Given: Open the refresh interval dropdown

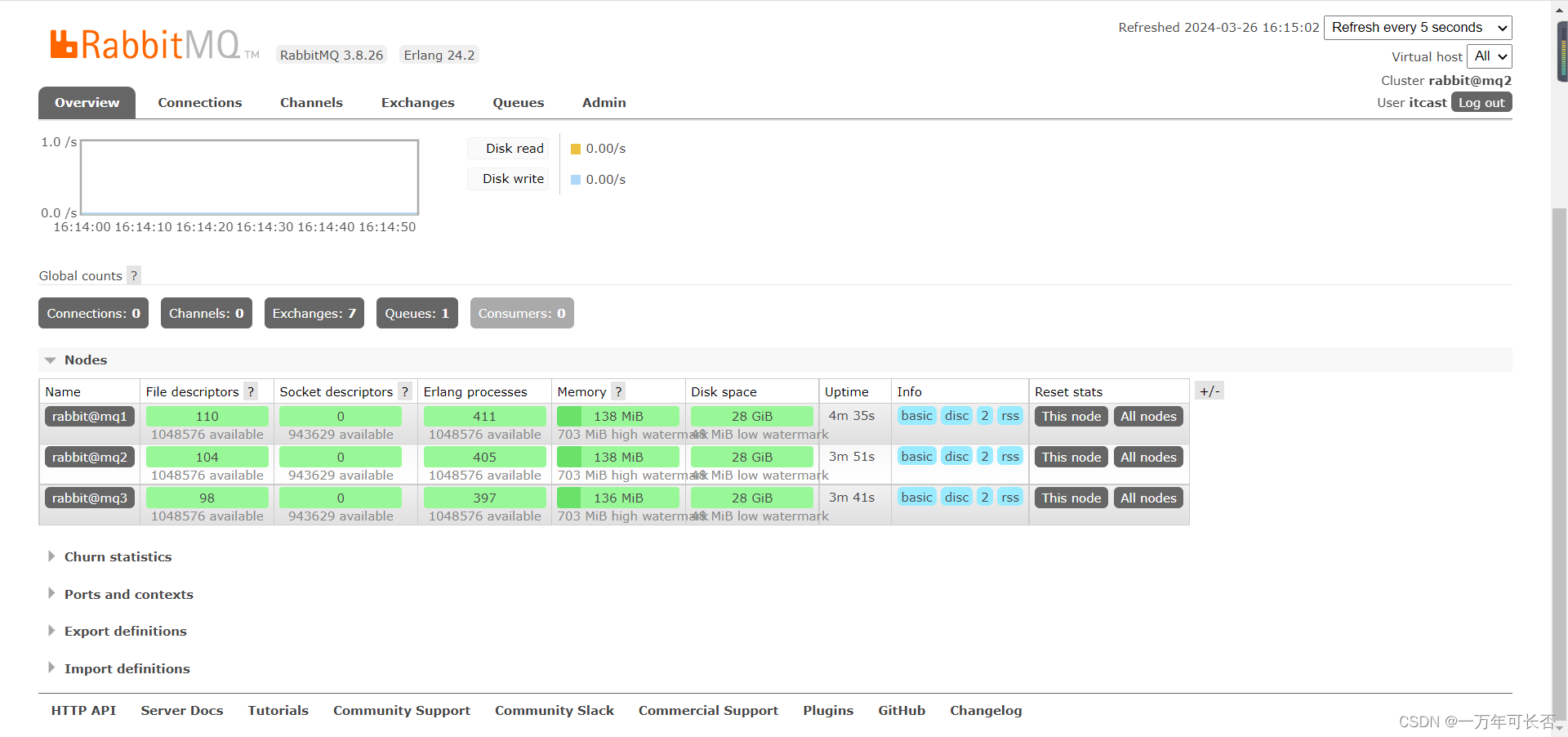Looking at the screenshot, I should (x=1418, y=28).
